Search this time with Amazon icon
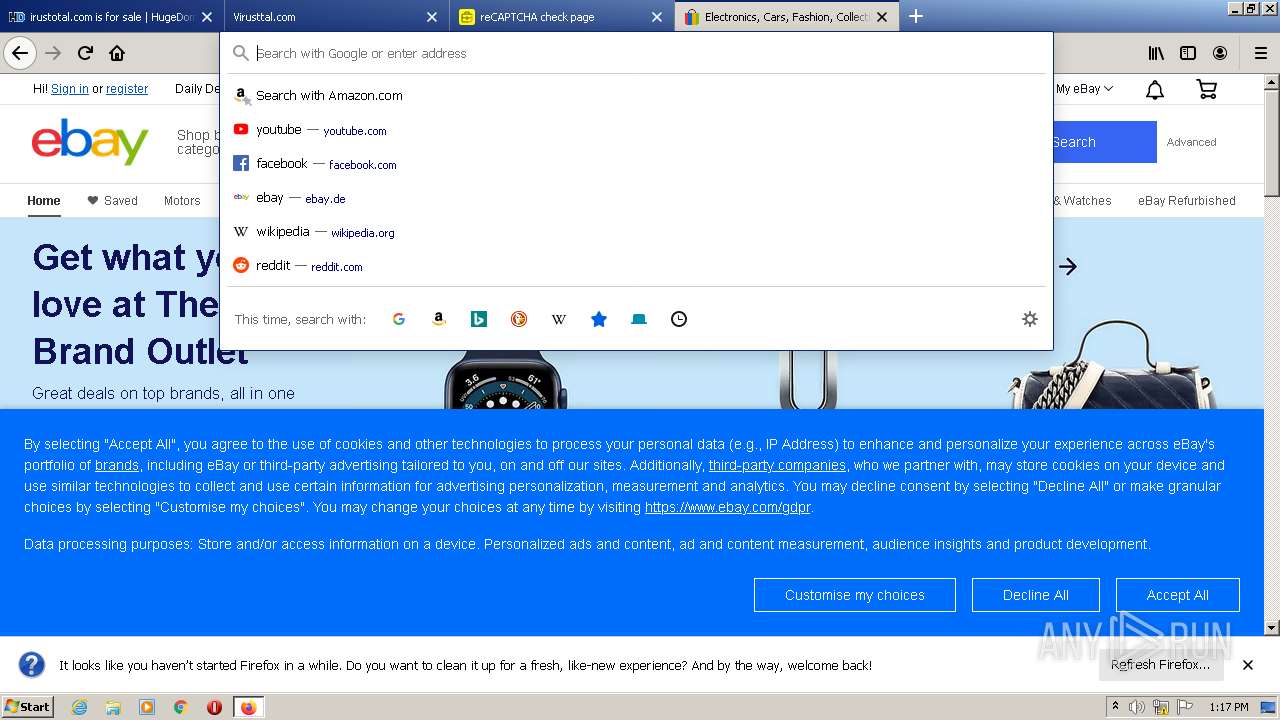This screenshot has width=1280, height=720. [438, 319]
